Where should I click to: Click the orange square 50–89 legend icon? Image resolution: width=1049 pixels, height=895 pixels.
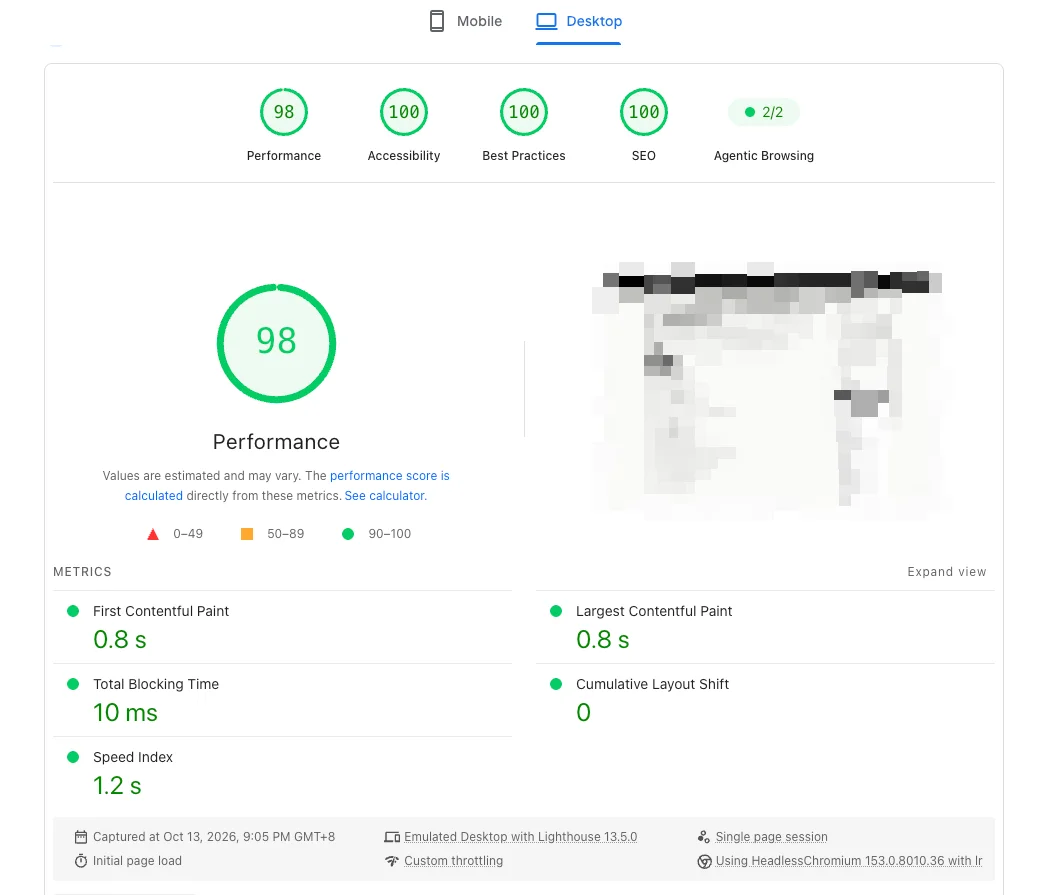pyautogui.click(x=247, y=534)
